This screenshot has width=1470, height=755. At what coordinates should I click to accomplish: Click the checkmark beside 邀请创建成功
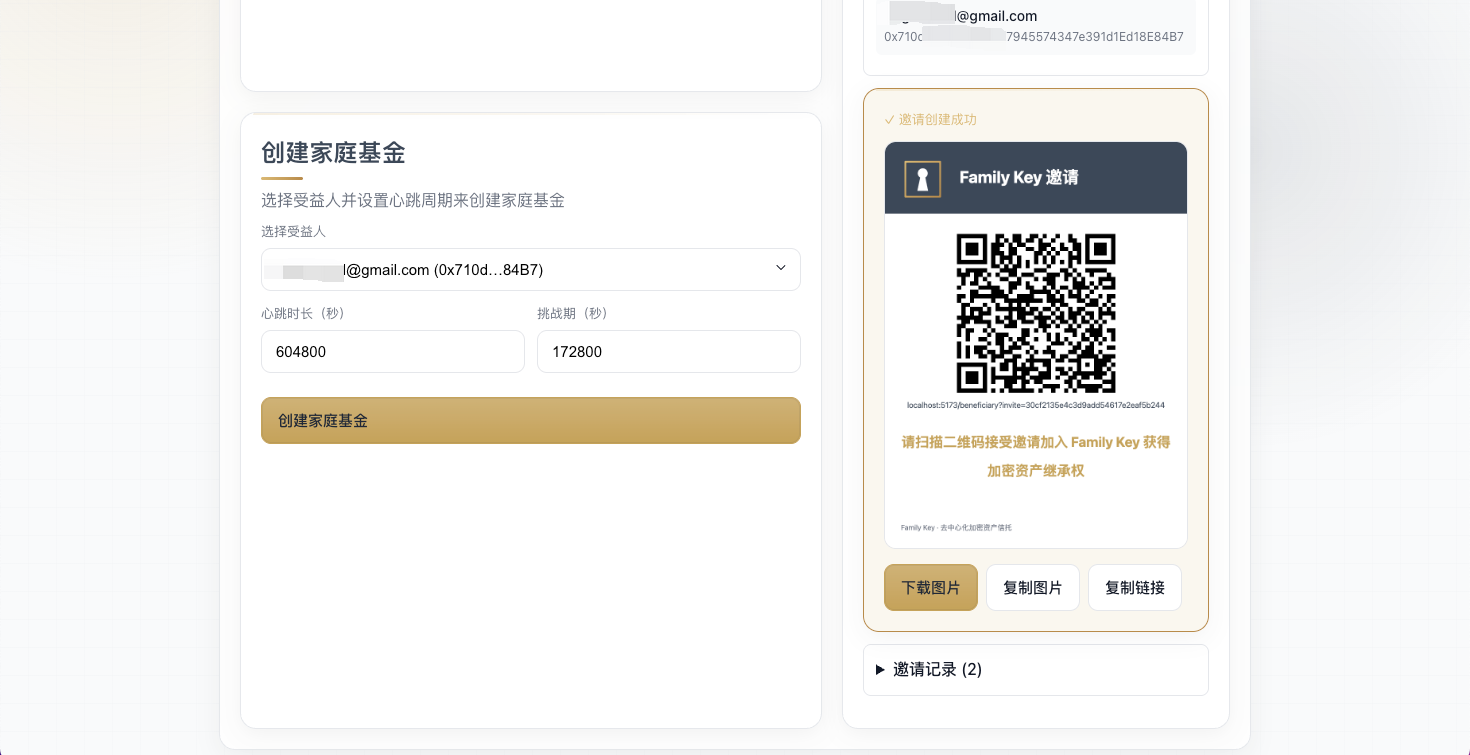coord(889,120)
